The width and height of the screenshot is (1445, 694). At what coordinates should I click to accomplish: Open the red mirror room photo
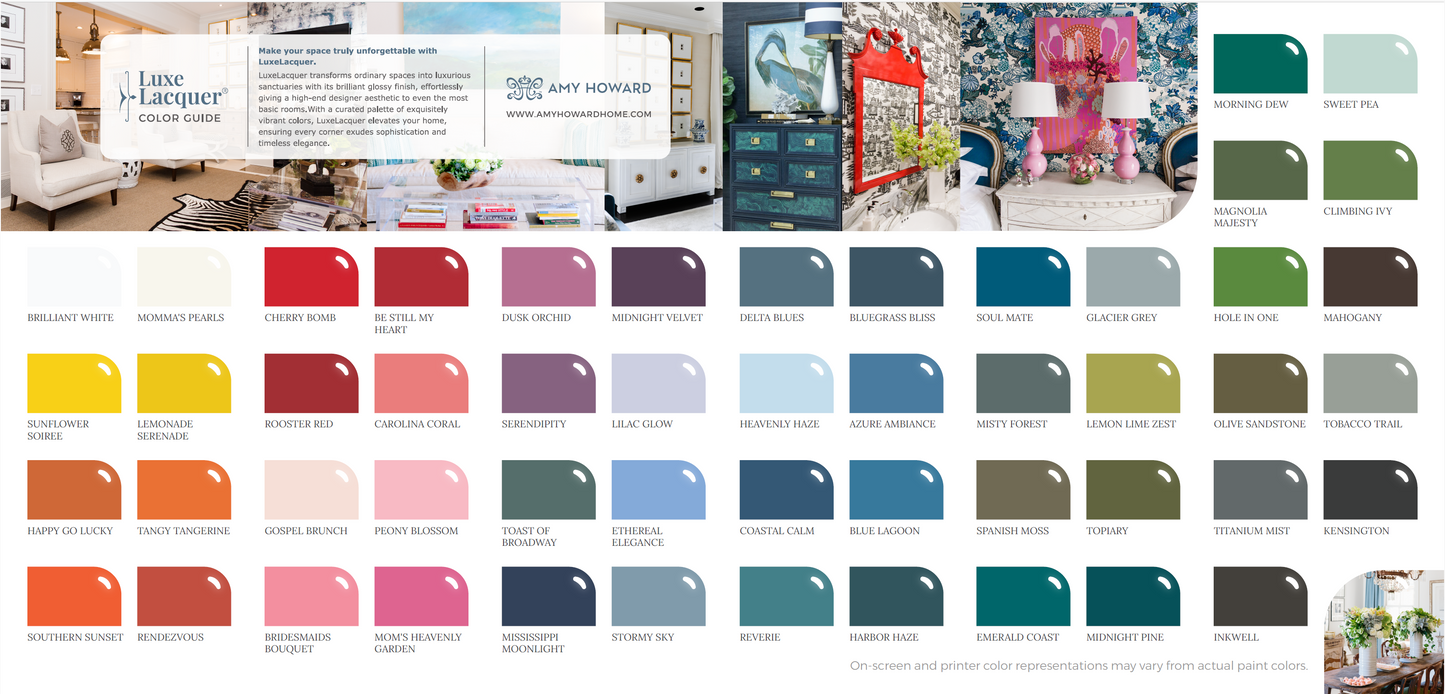click(901, 115)
